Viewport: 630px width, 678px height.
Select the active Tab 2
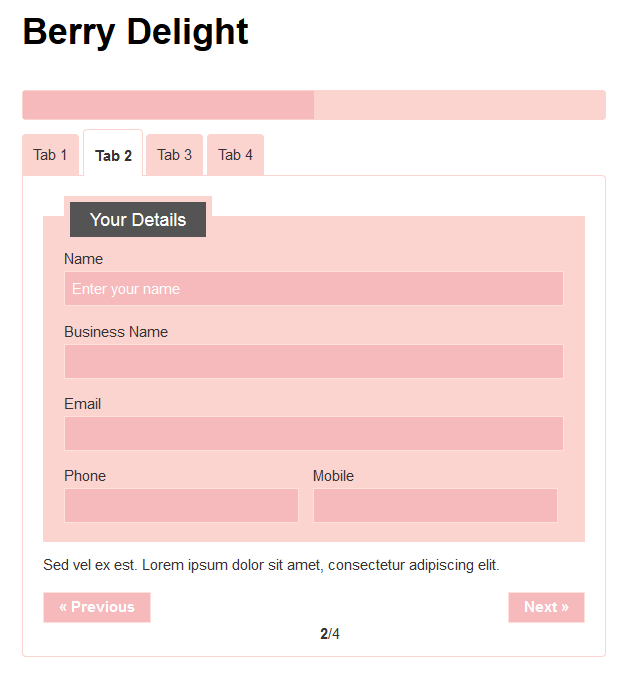[x=113, y=155]
